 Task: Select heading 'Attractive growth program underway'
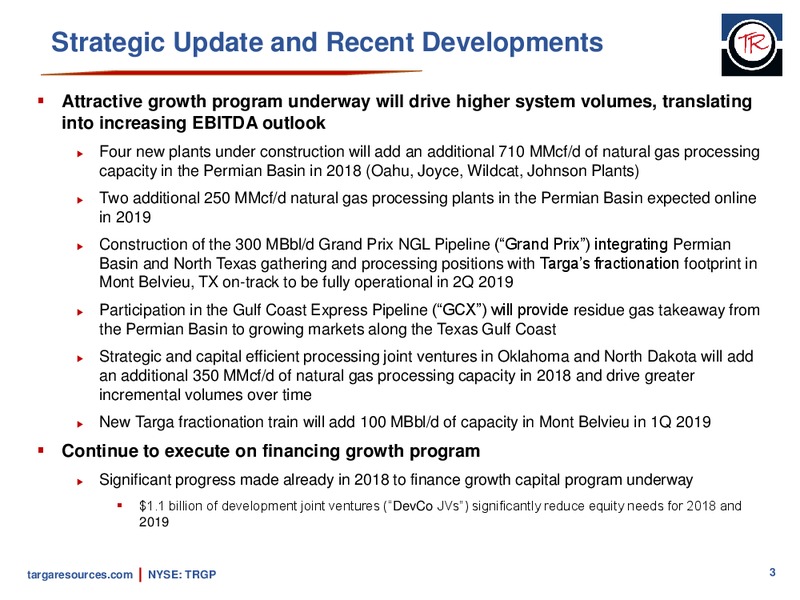[407, 112]
